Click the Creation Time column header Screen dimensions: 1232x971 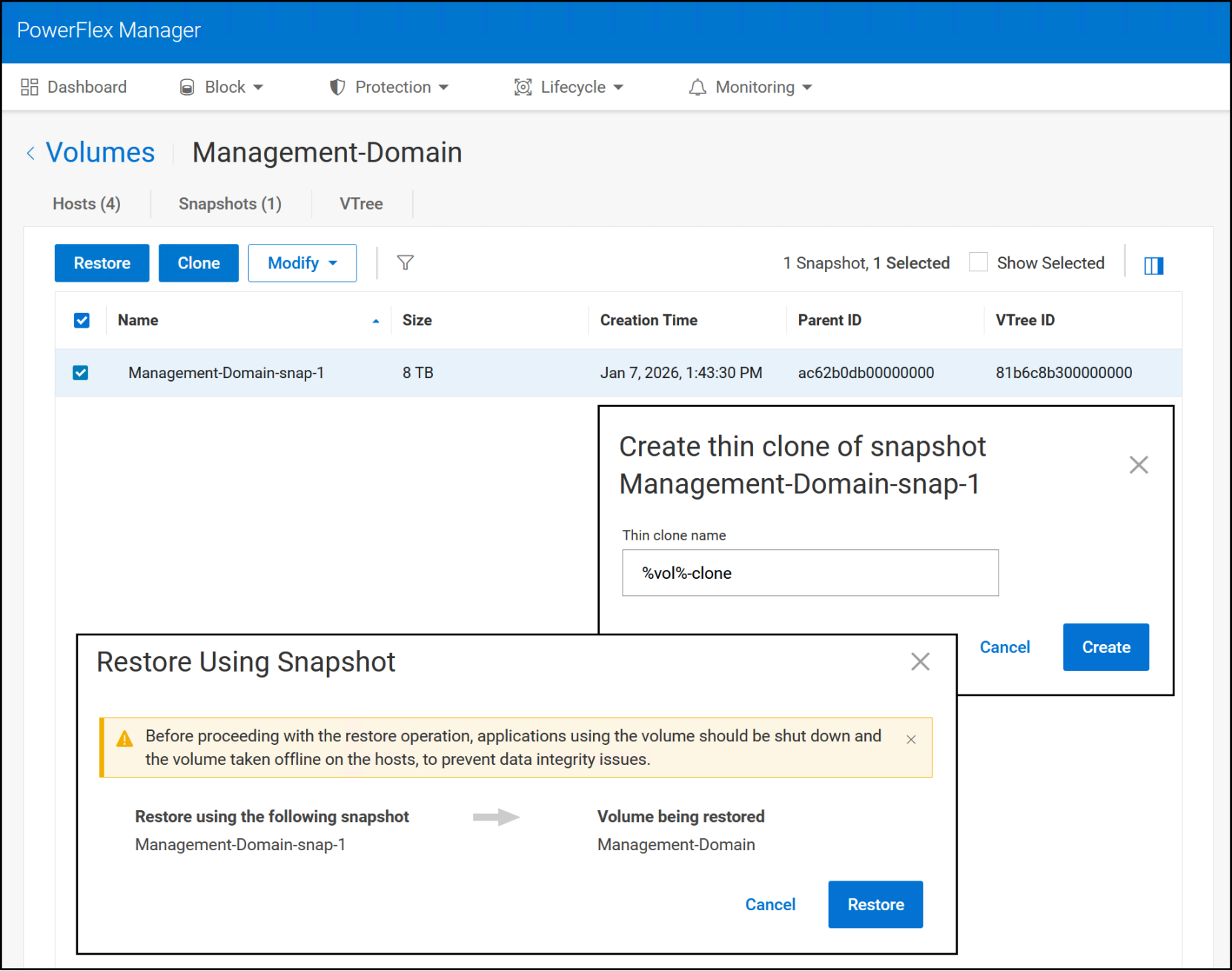649,320
